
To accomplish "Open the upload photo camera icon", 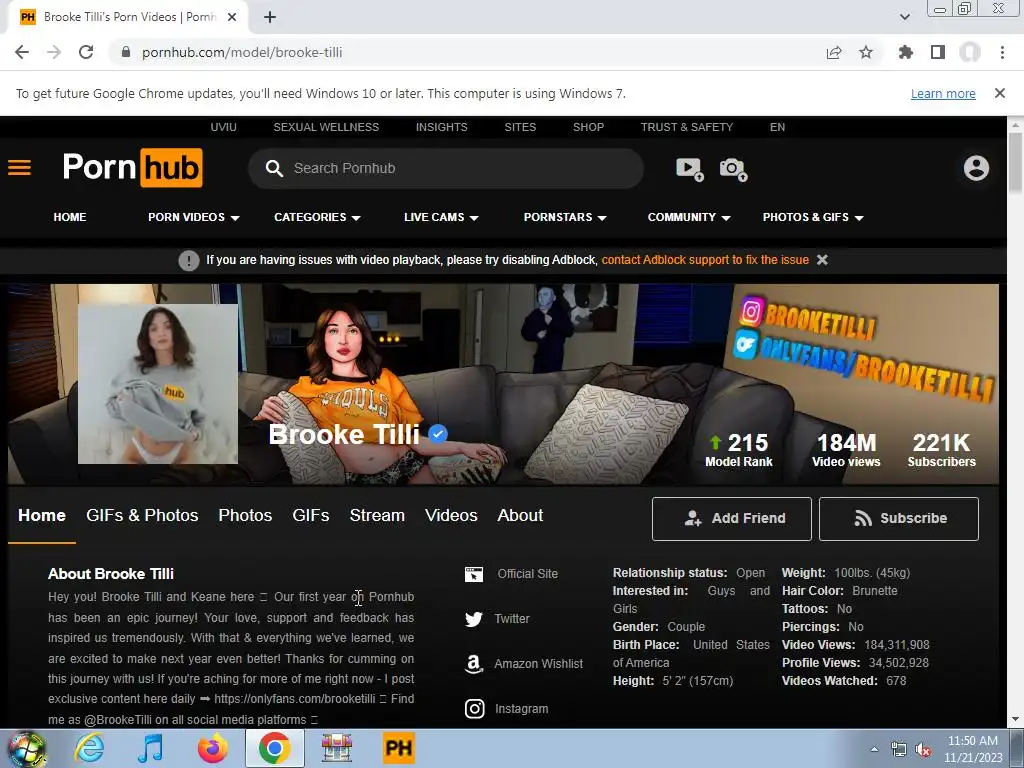I will click(733, 169).
